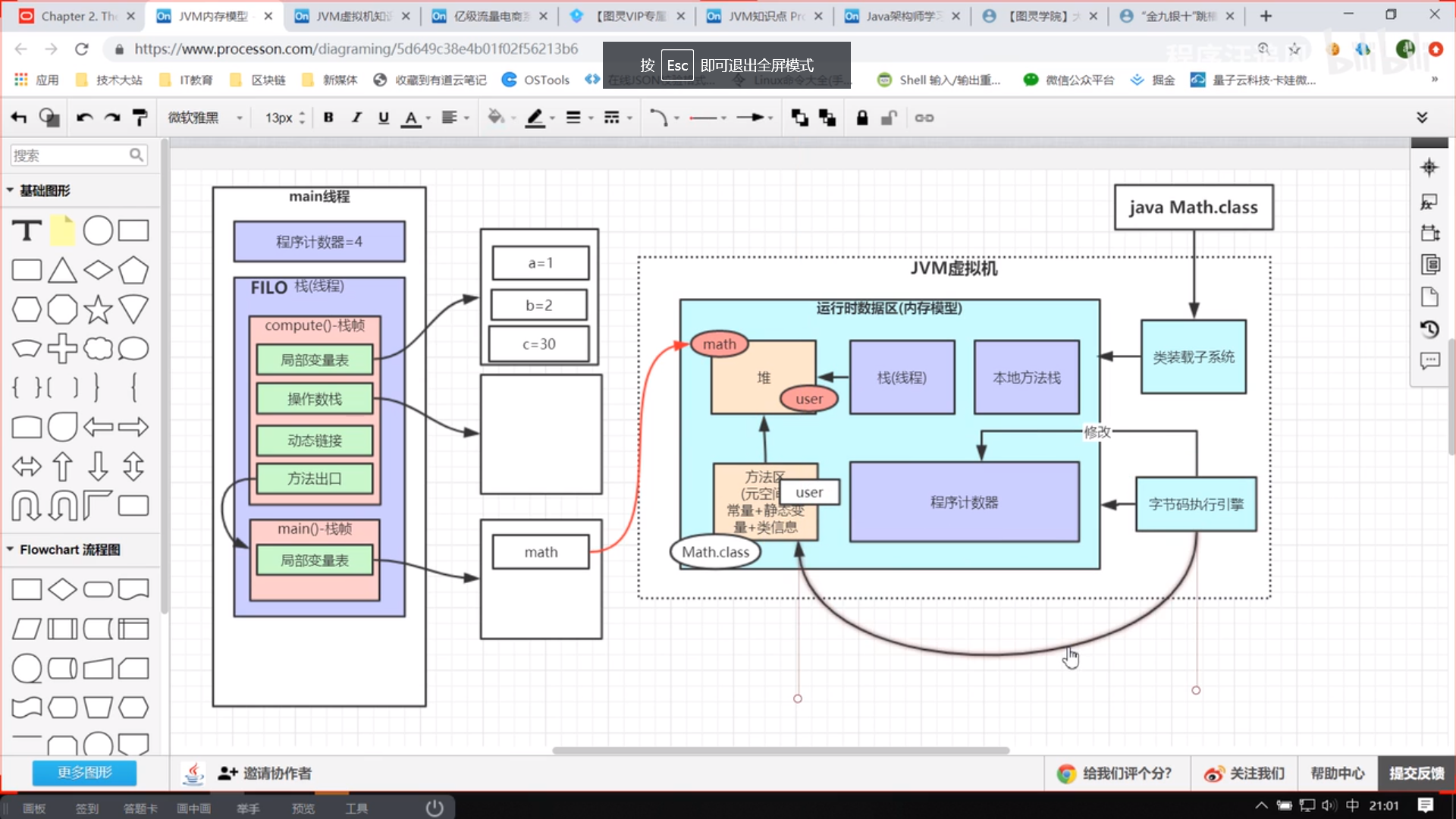Image resolution: width=1456 pixels, height=819 pixels.
Task: Select the format painter brush
Action: 140,118
